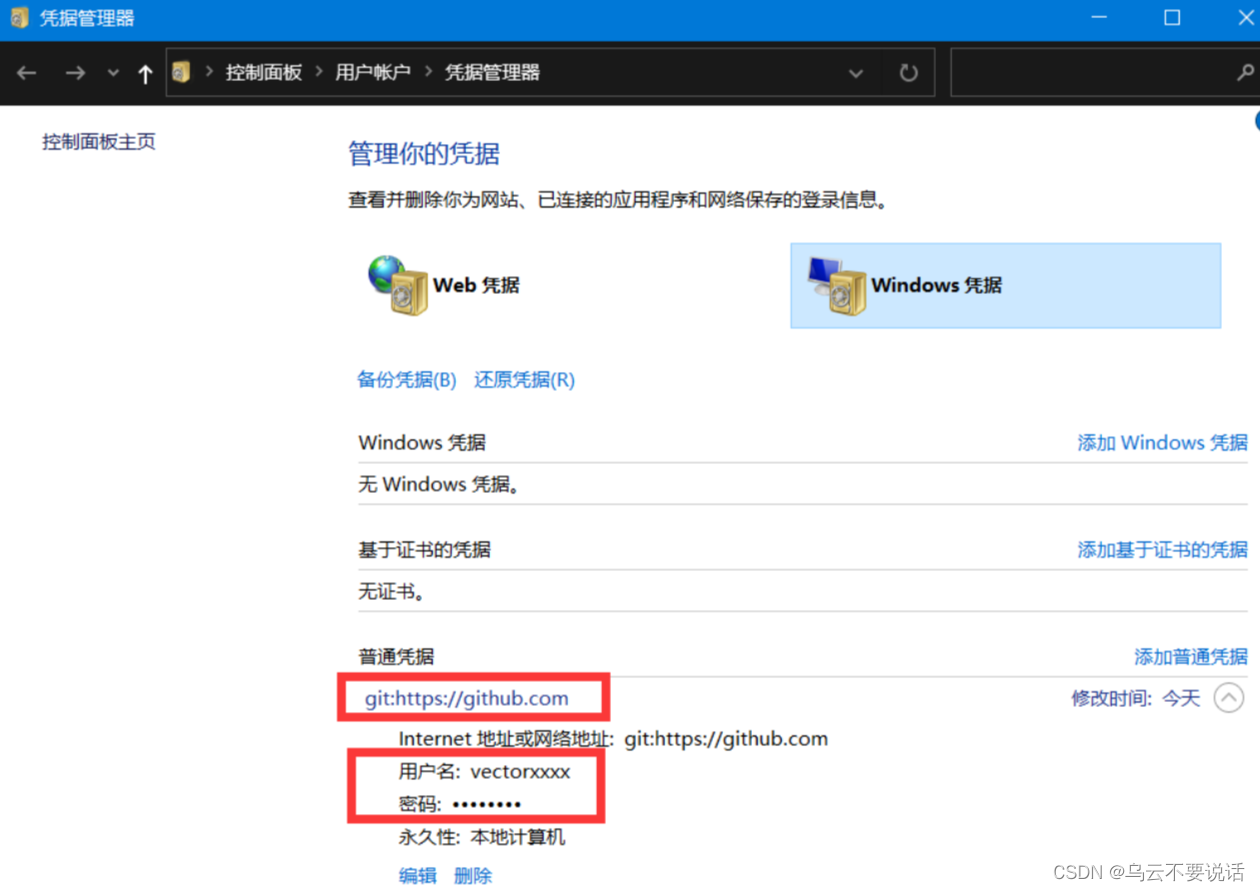Refresh the Credential Manager page
Image resolution: width=1260 pixels, height=891 pixels.
tap(908, 73)
